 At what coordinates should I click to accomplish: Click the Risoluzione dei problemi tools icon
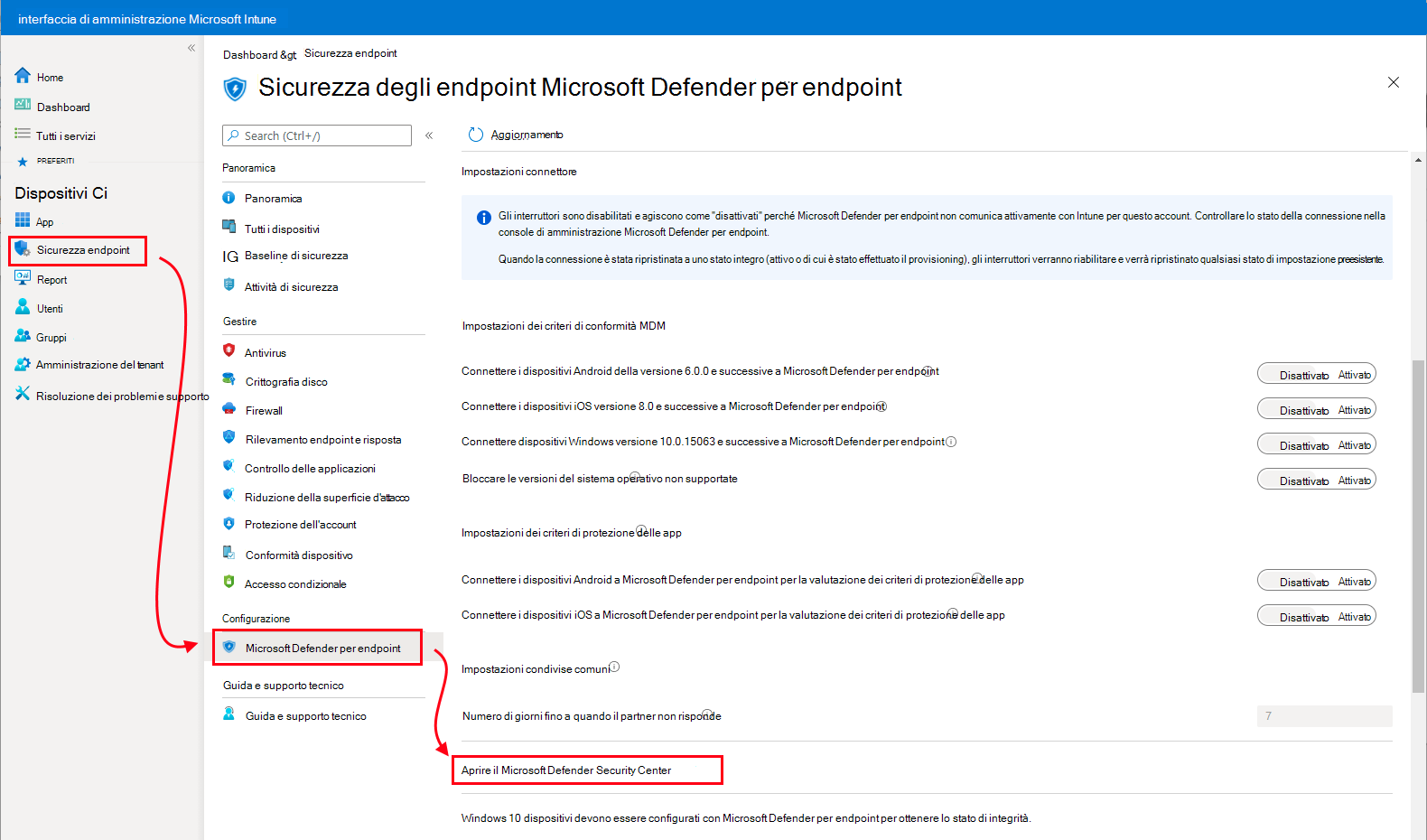[x=23, y=394]
